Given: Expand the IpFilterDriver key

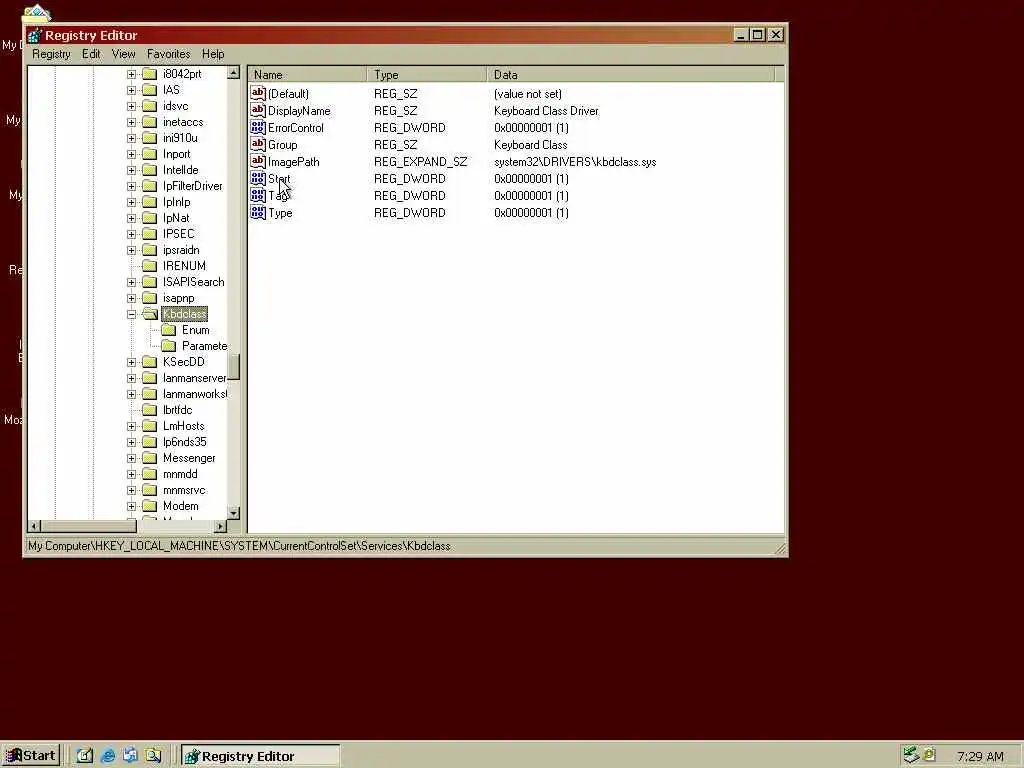Looking at the screenshot, I should coord(131,186).
